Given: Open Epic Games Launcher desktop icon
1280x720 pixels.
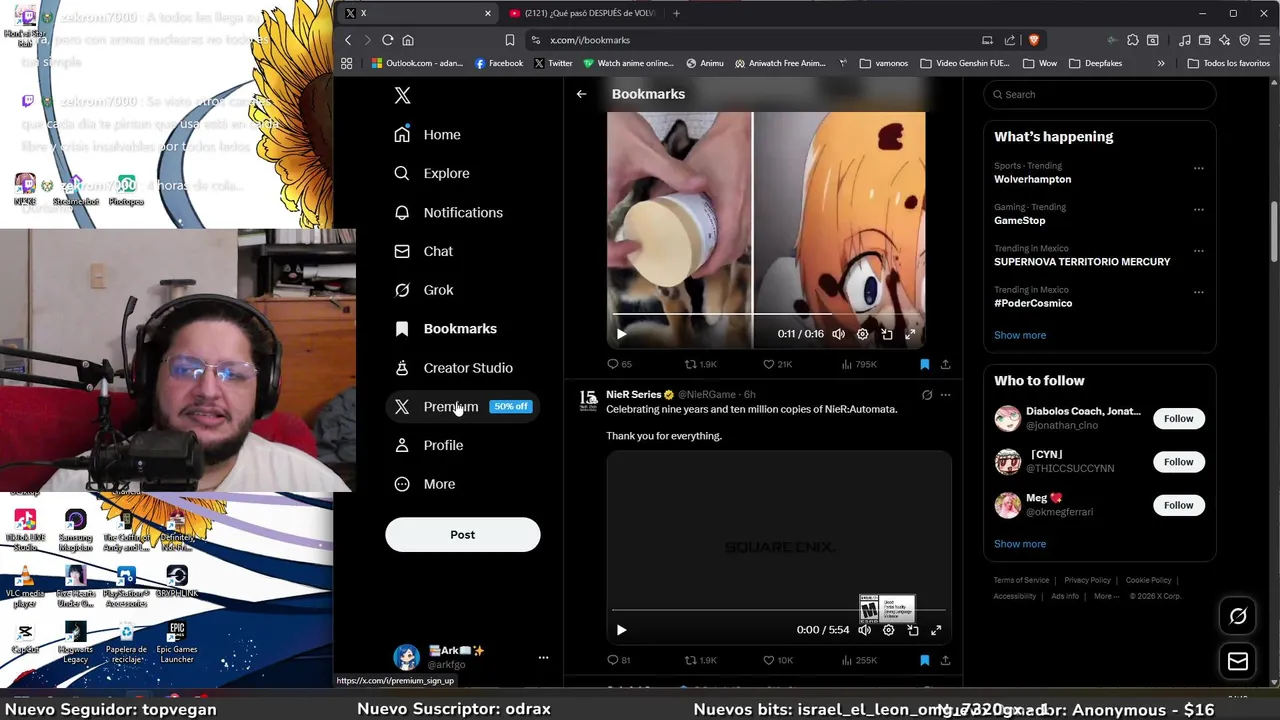Looking at the screenshot, I should pyautogui.click(x=177, y=642).
